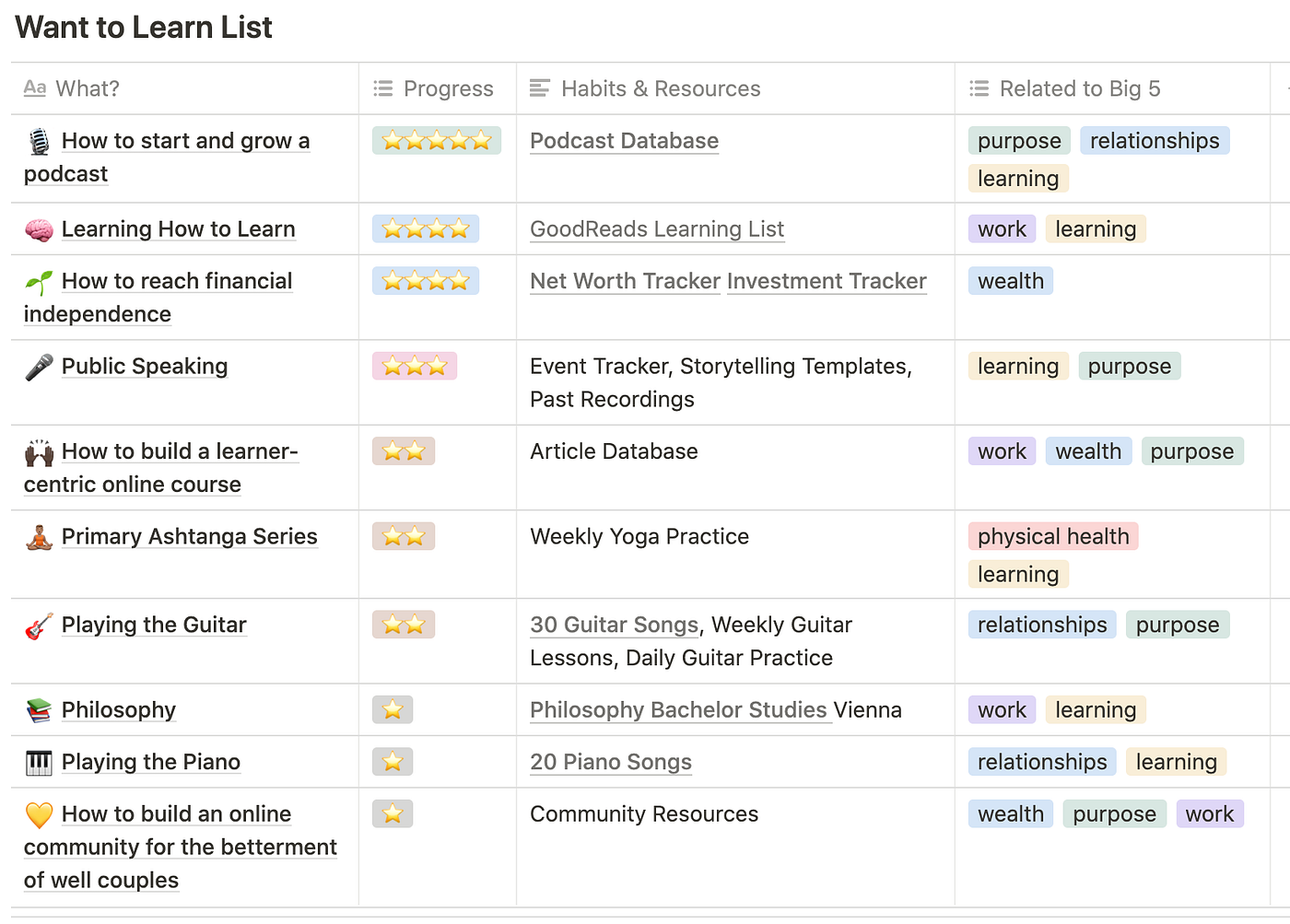Click the yellow heart emoji on community row
This screenshot has width=1290, height=924.
tap(39, 813)
